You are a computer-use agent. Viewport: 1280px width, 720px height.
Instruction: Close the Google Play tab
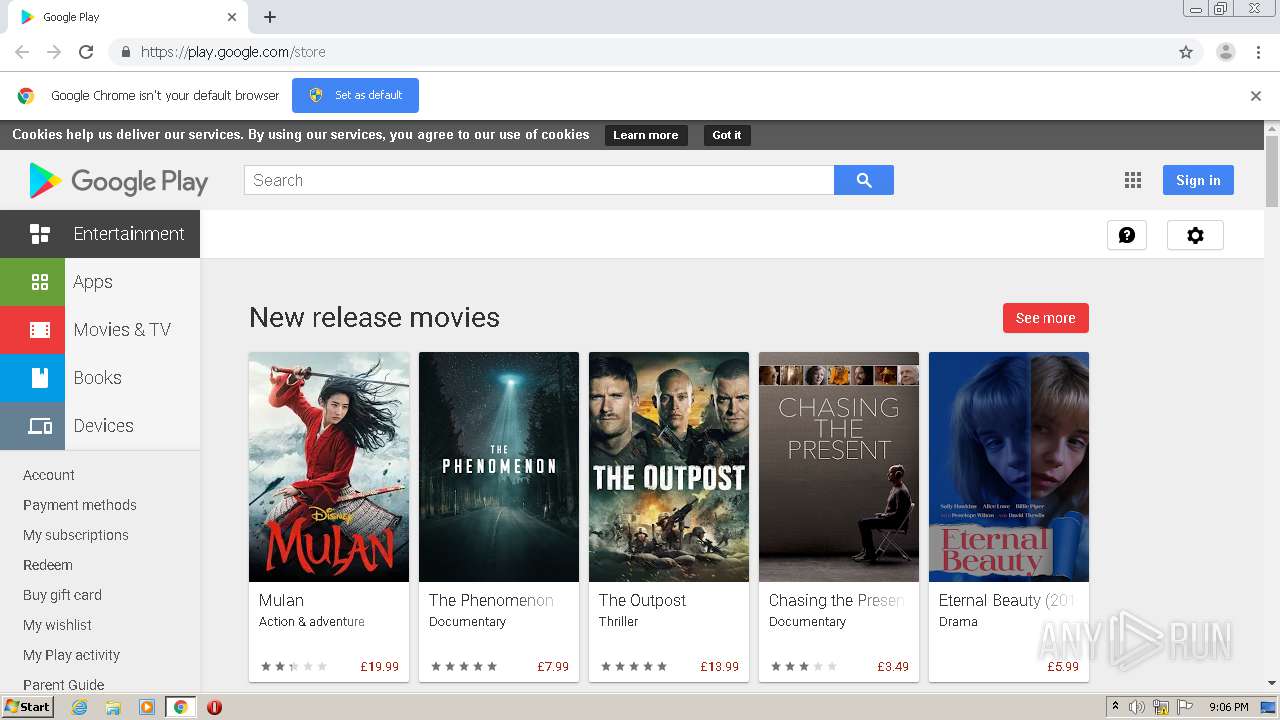pos(232,17)
